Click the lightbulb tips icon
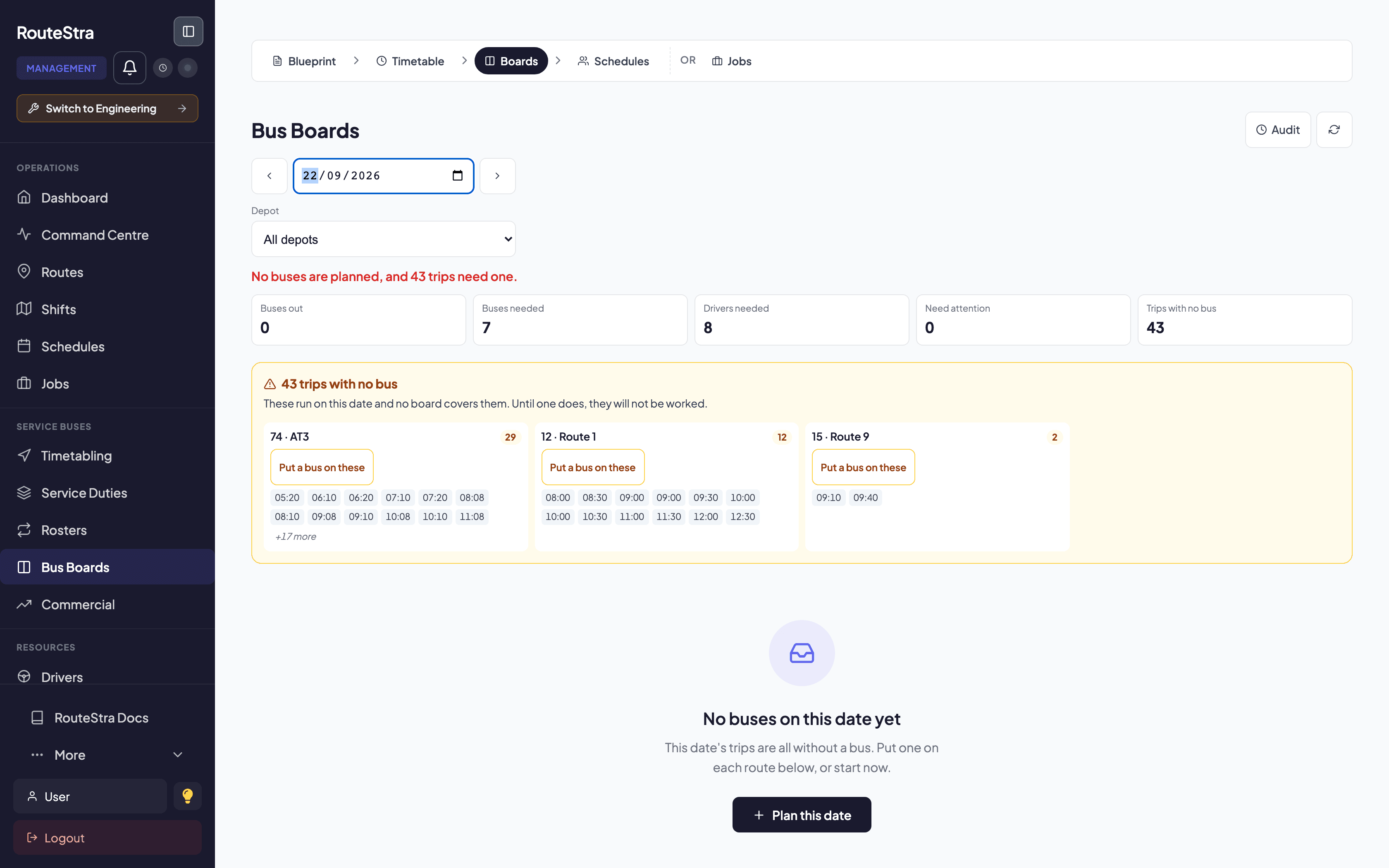This screenshot has height=868, width=1389. pyautogui.click(x=188, y=796)
